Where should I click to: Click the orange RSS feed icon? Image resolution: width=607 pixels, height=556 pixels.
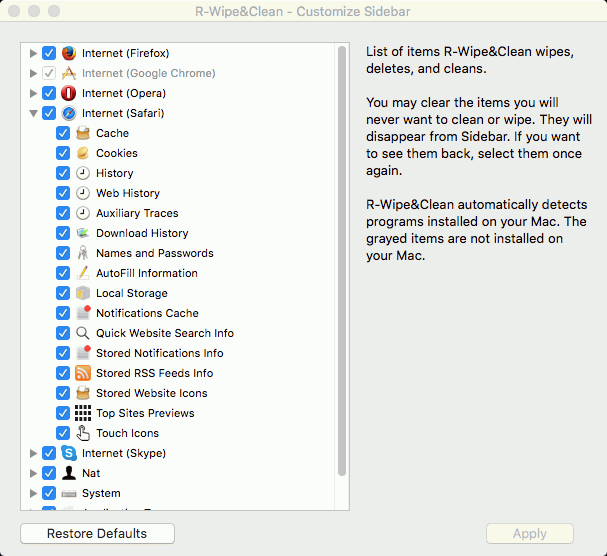click(83, 373)
